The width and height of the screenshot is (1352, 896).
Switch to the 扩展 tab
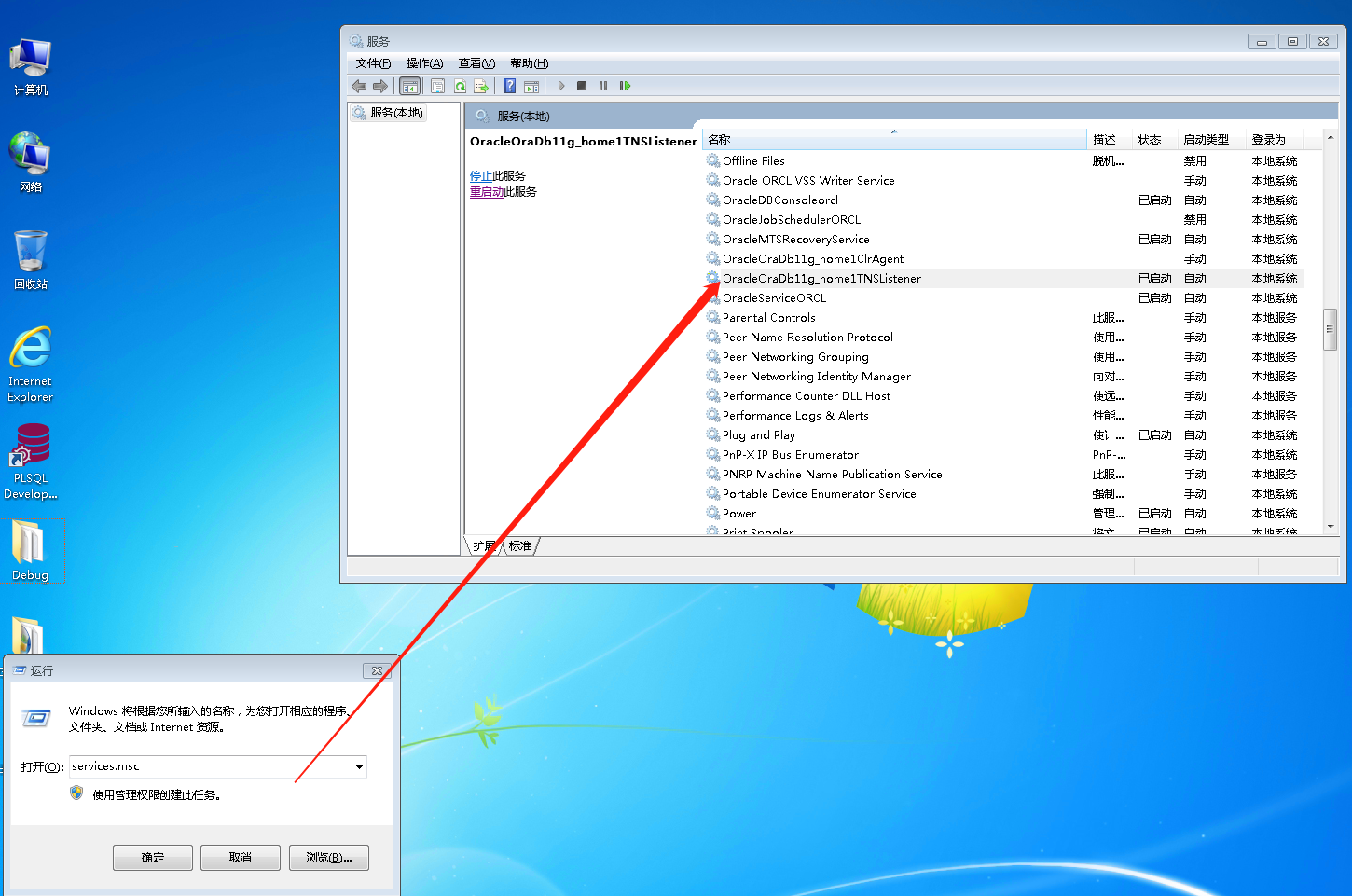(484, 546)
